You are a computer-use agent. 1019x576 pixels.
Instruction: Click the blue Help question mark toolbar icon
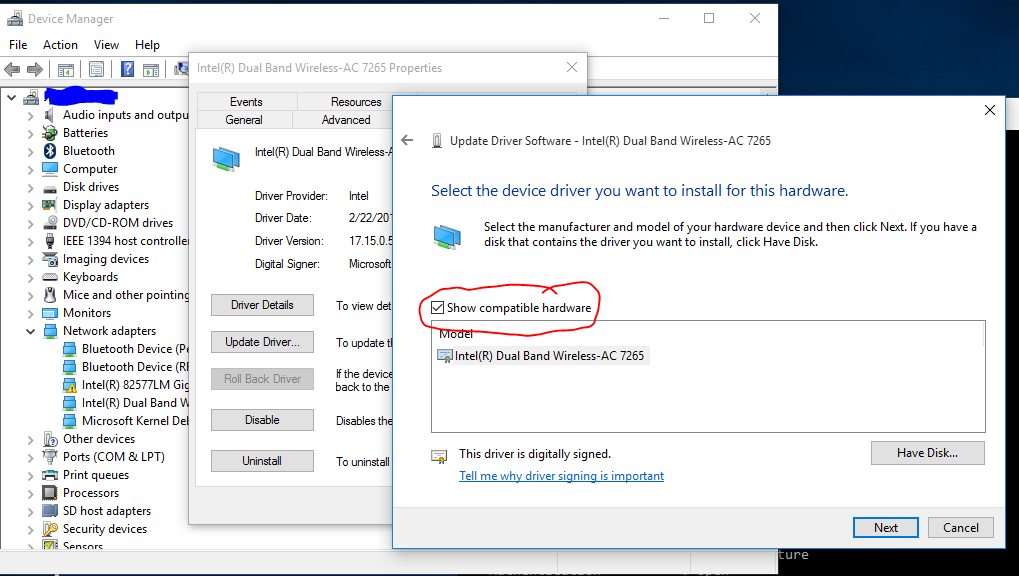(127, 69)
